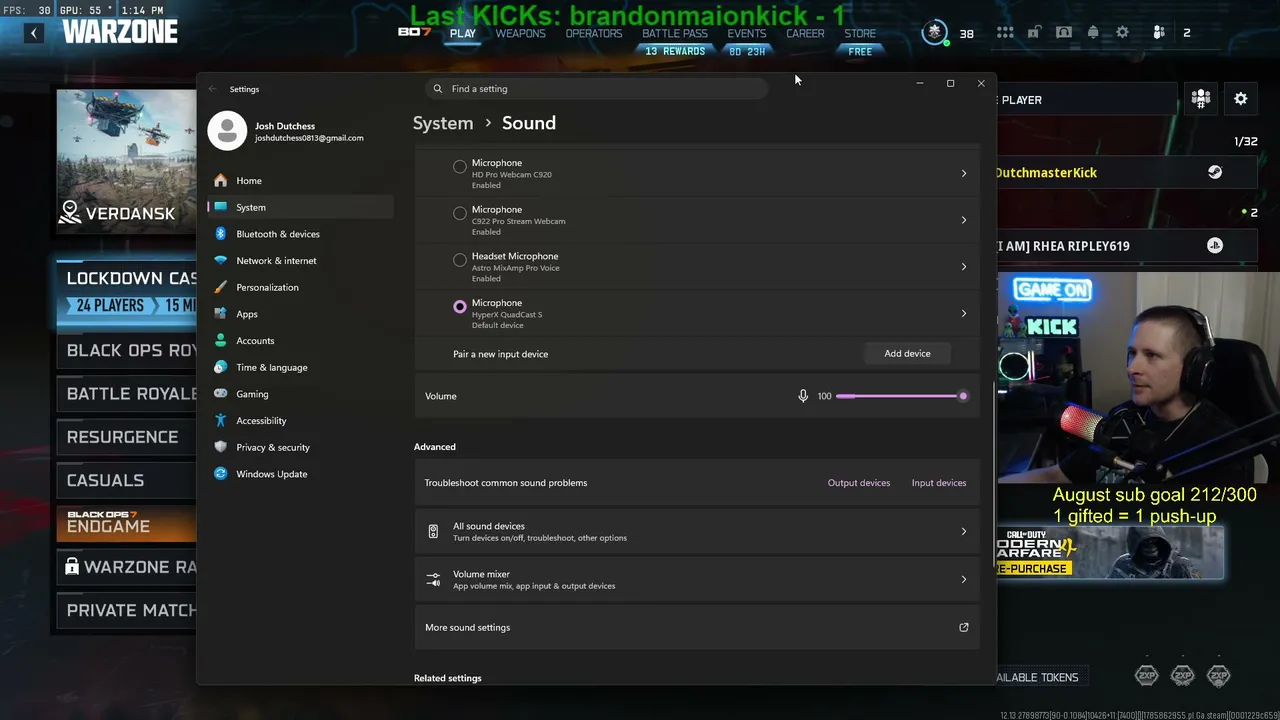
Task: Open Home via its house icon in Settings
Action: (221, 181)
